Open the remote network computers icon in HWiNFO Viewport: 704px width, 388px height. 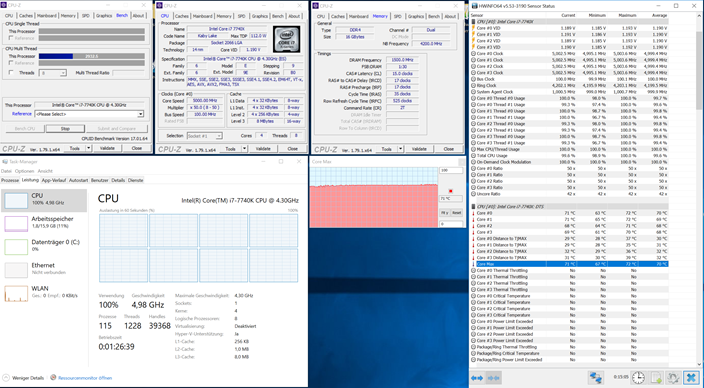click(x=596, y=378)
